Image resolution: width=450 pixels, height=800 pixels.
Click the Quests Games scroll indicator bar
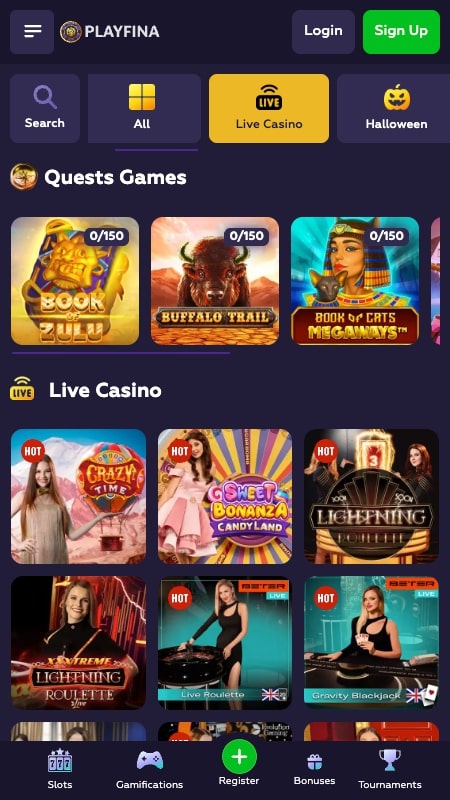pos(120,353)
